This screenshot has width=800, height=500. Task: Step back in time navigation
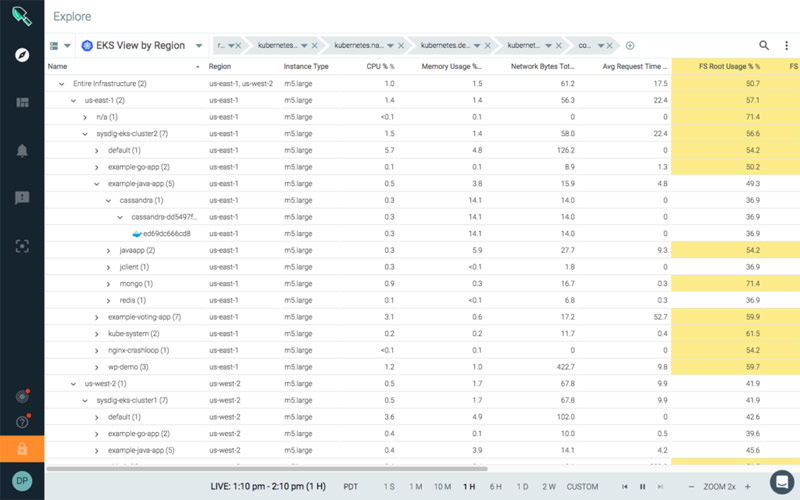[624, 487]
